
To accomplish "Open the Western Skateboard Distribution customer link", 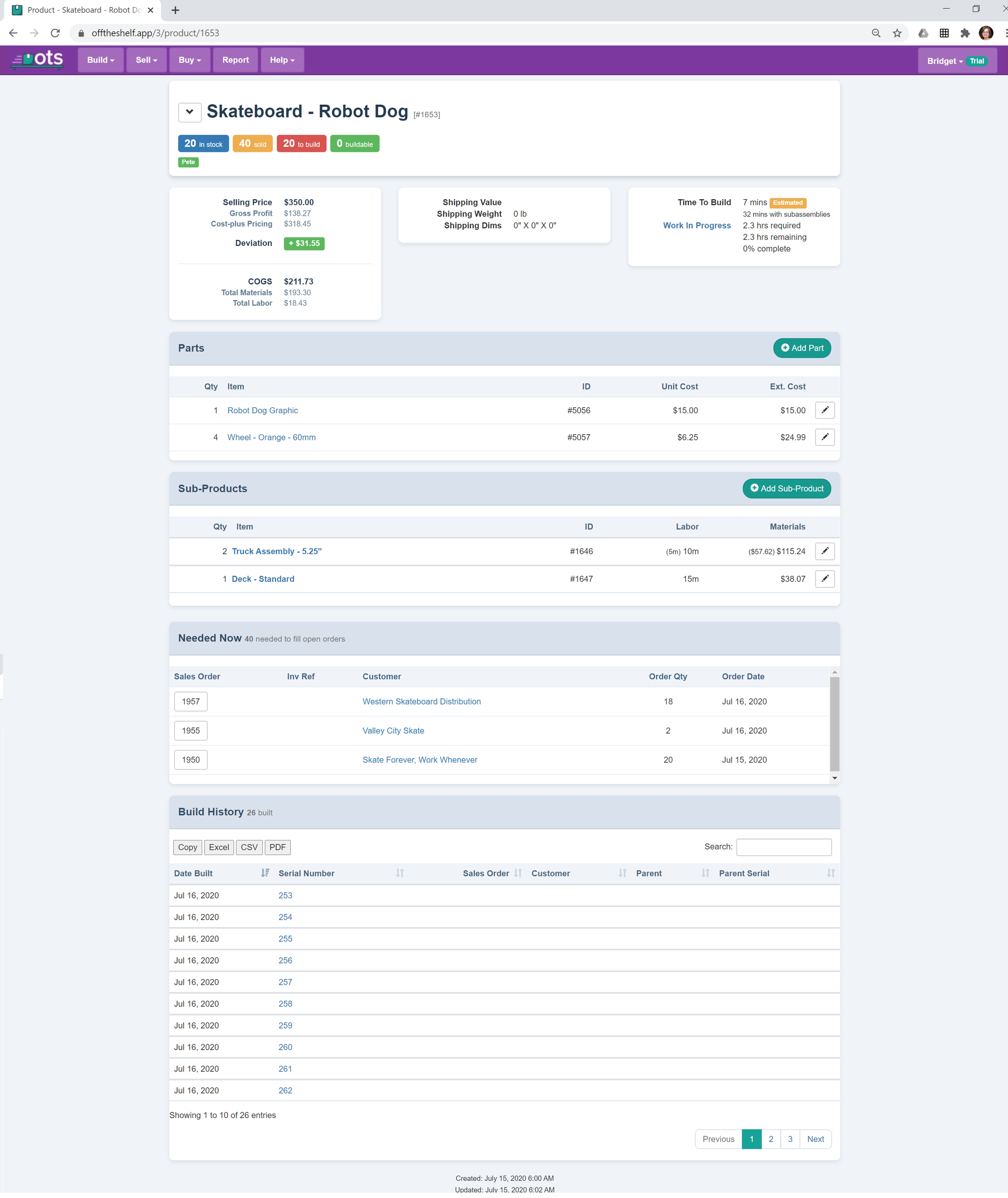I will 421,701.
